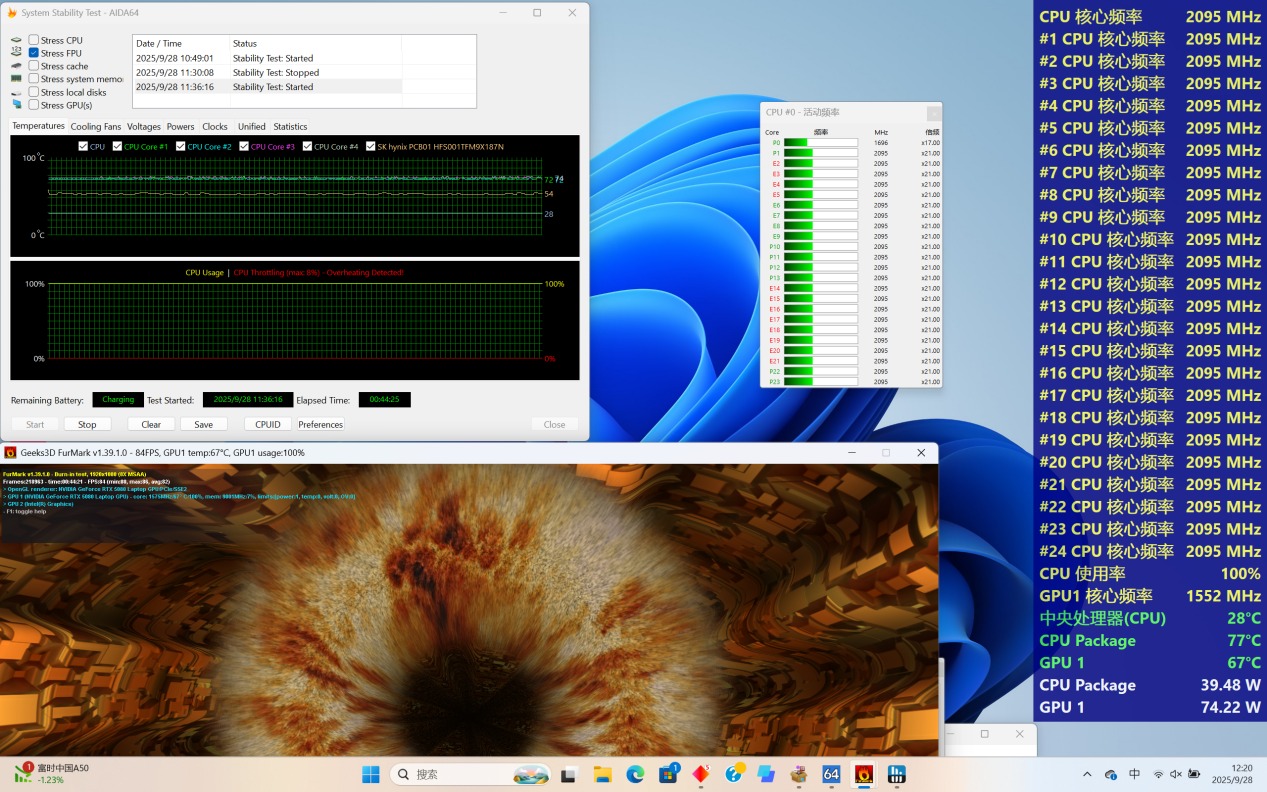Screen dimensions: 1267x792
Task: Open the Statistics tab
Action: pos(290,127)
